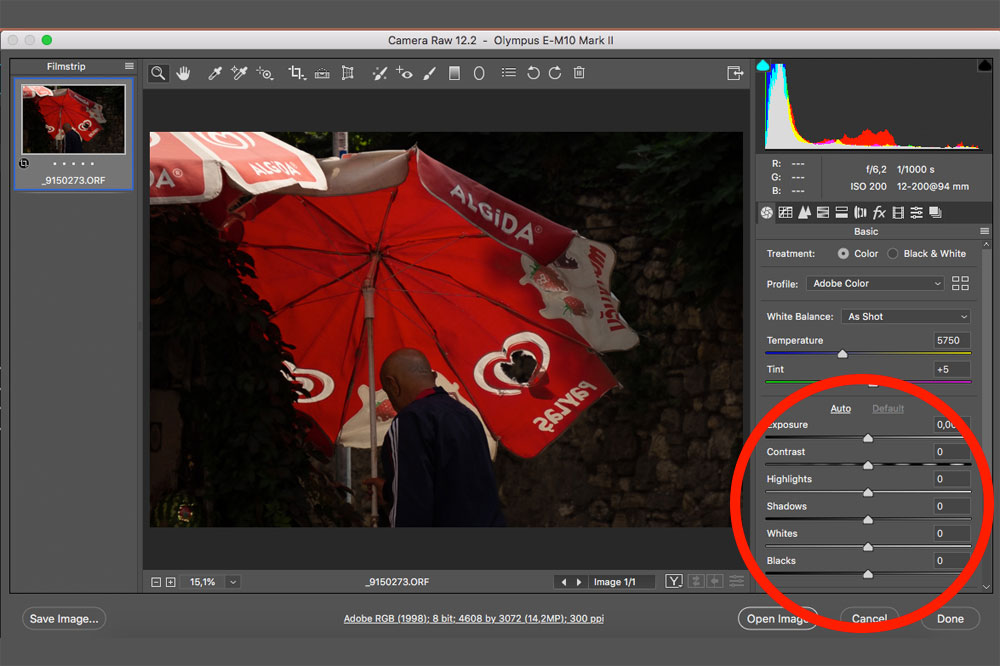Select the Adjustment Brush tool

(x=430, y=73)
